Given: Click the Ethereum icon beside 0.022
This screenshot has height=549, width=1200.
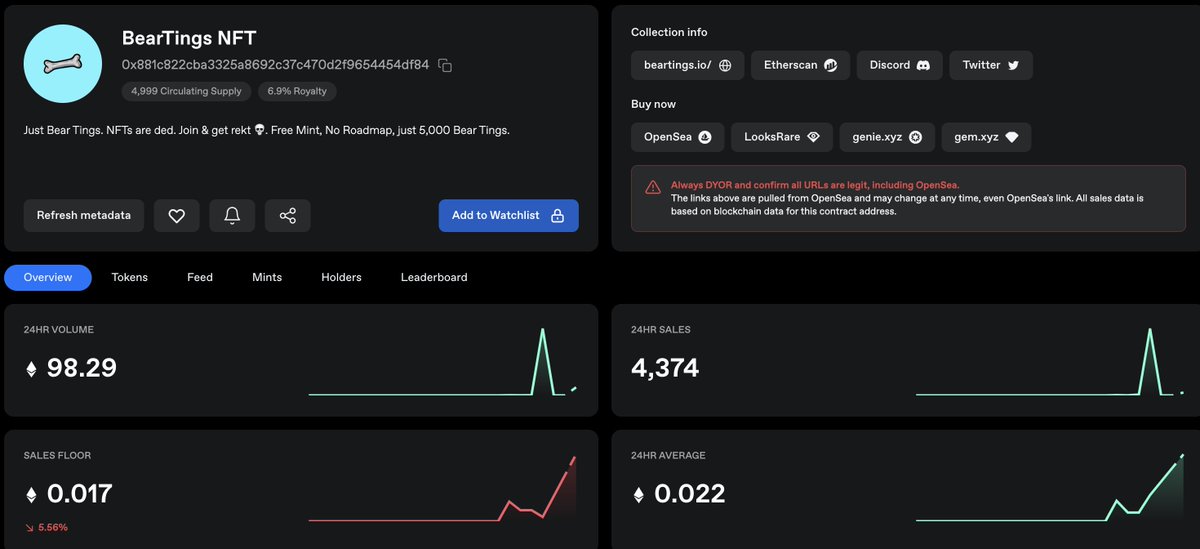Looking at the screenshot, I should click(x=639, y=494).
